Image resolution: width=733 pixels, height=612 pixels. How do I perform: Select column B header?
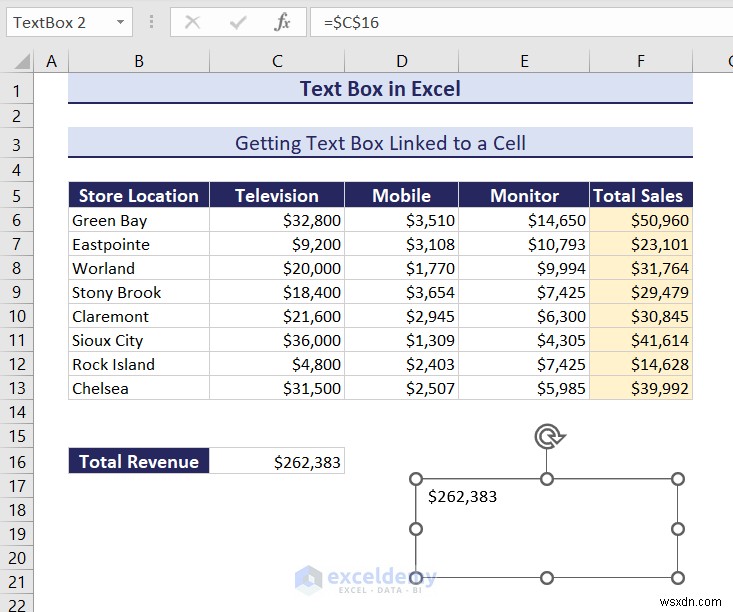(x=139, y=61)
